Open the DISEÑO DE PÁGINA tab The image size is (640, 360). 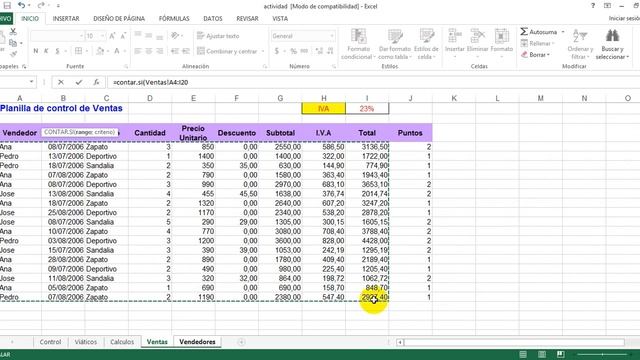pyautogui.click(x=119, y=18)
